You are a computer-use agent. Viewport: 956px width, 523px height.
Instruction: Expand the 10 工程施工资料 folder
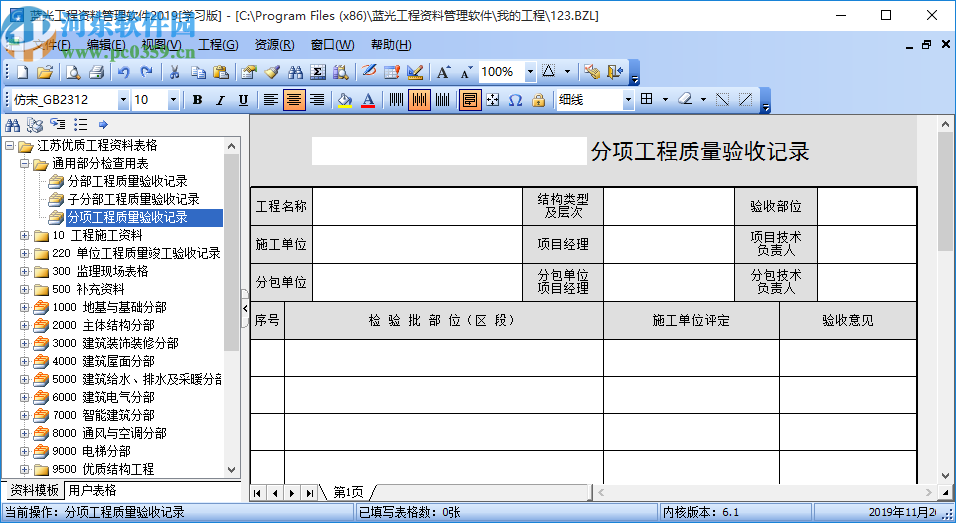[x=24, y=235]
